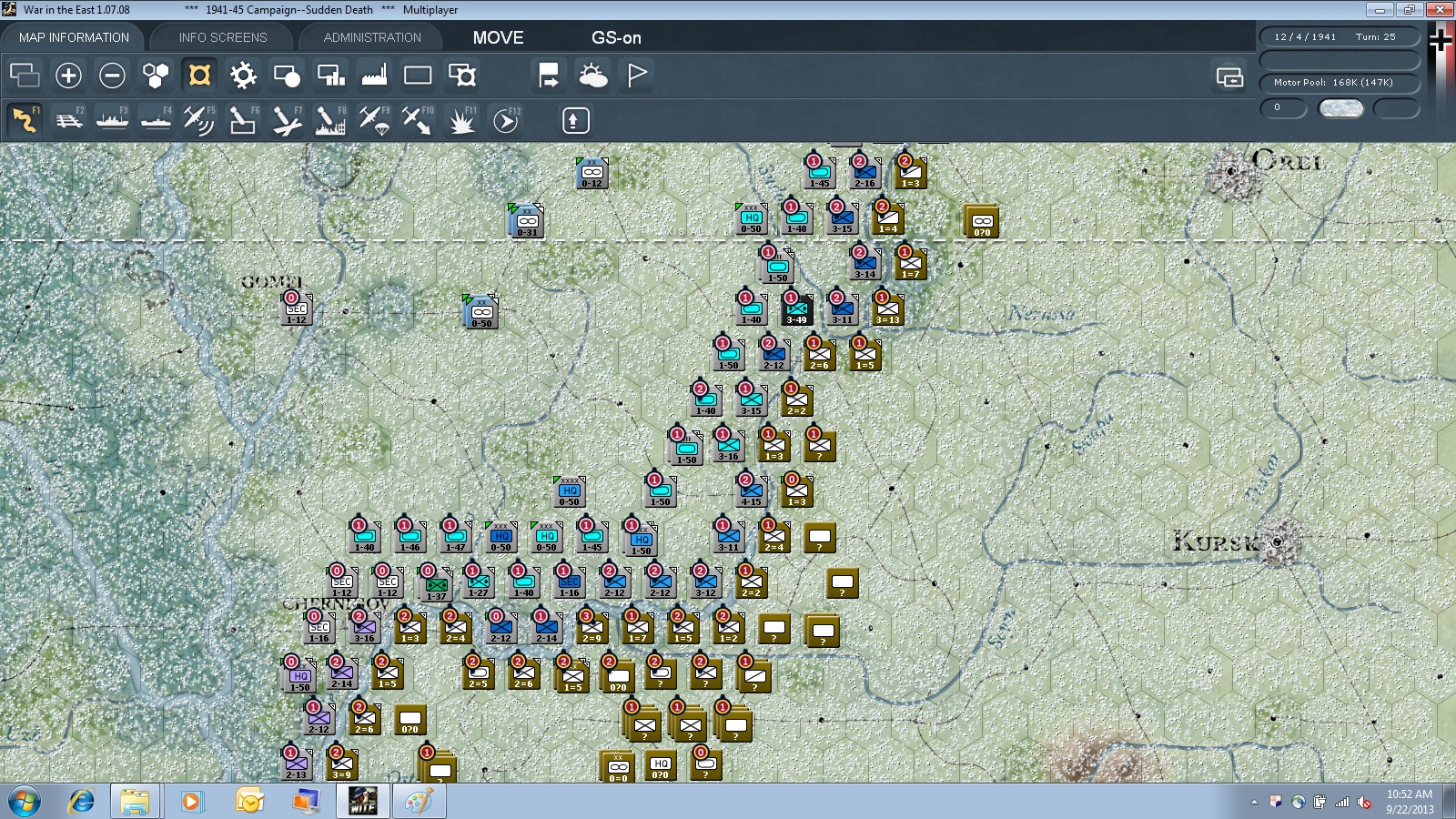Click the Kursk city marker
The height and width of the screenshot is (819, 1456).
[1279, 541]
